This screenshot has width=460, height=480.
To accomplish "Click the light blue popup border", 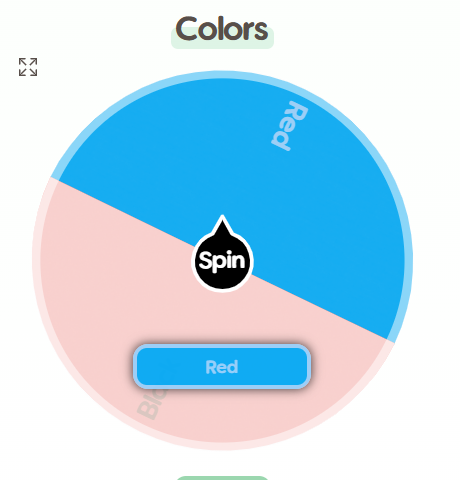I will [222, 347].
